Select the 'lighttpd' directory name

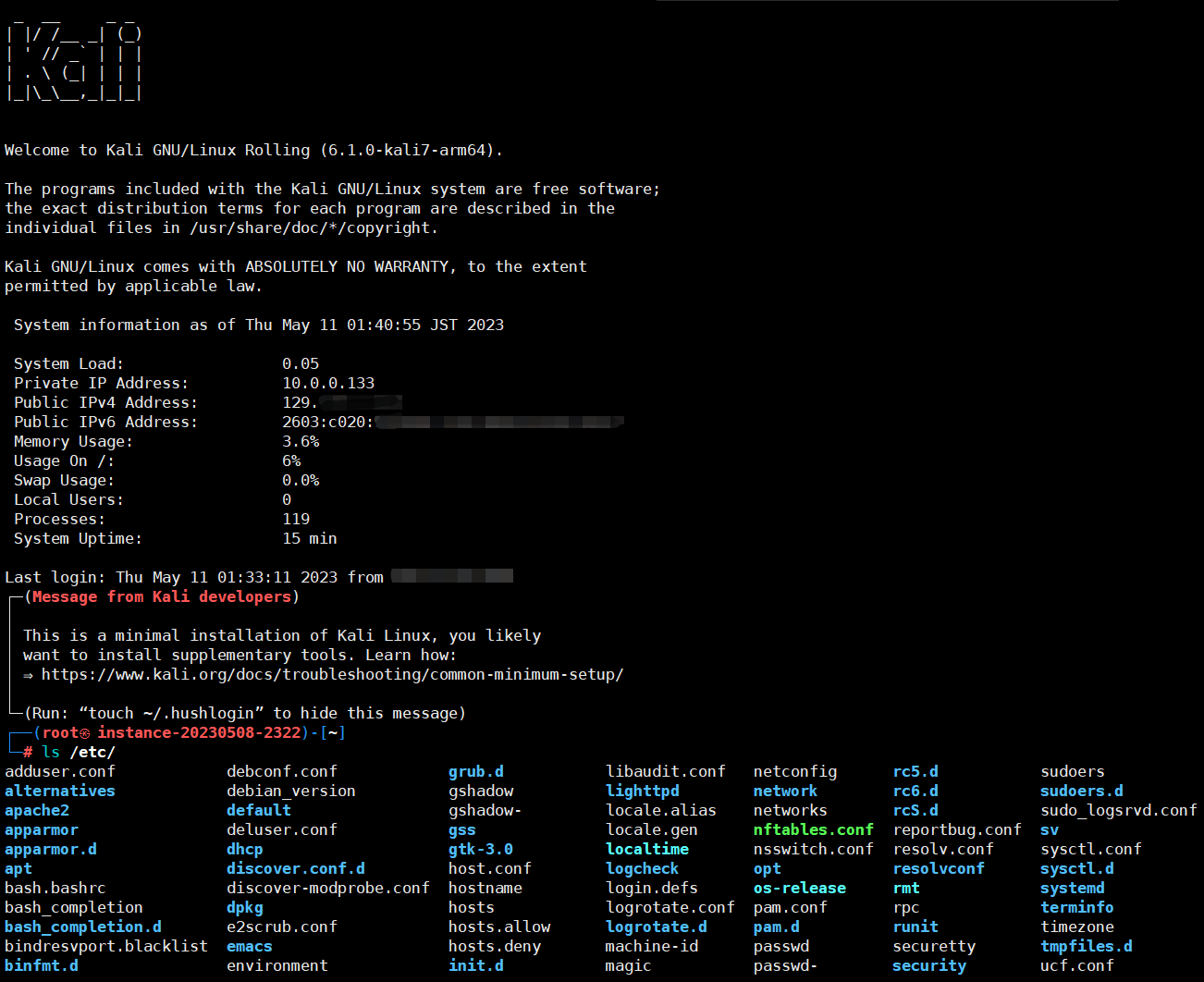pyautogui.click(x=643, y=791)
